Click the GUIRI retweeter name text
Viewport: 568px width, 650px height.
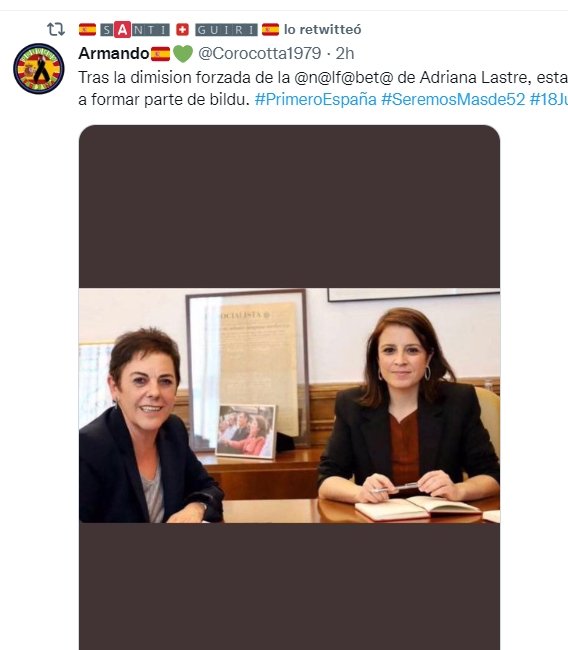(x=226, y=30)
